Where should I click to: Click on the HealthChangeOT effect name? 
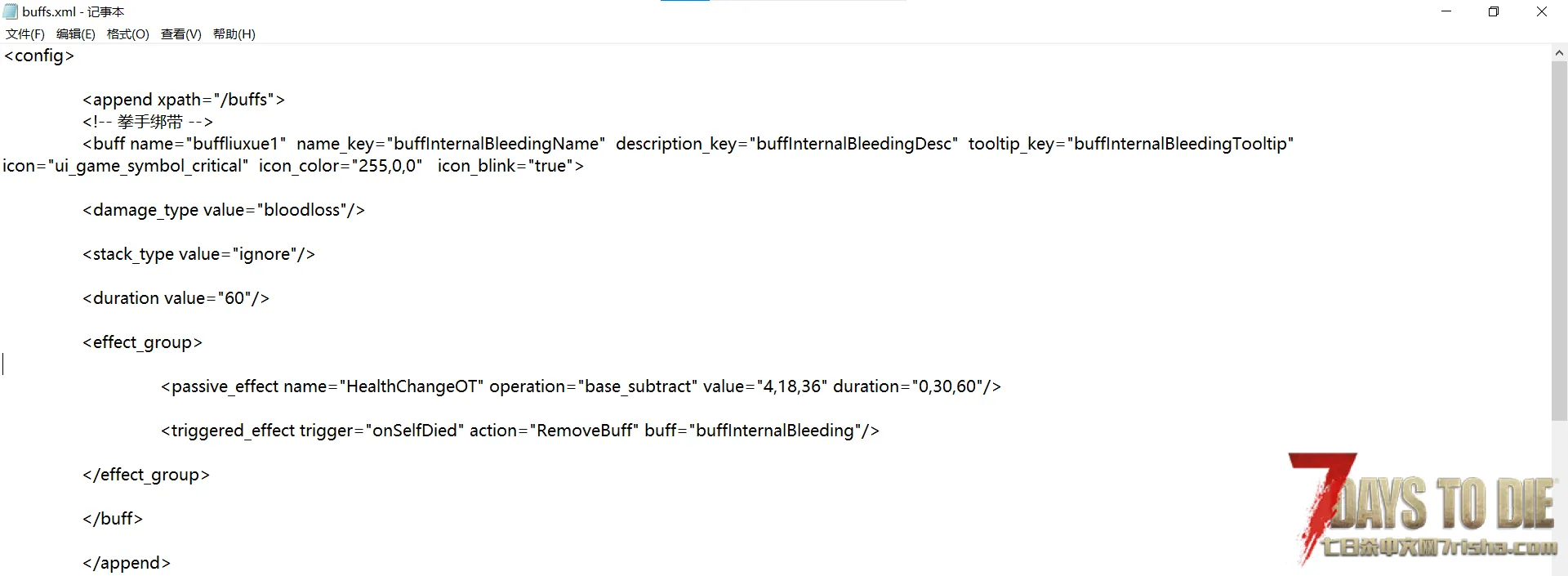click(x=415, y=386)
